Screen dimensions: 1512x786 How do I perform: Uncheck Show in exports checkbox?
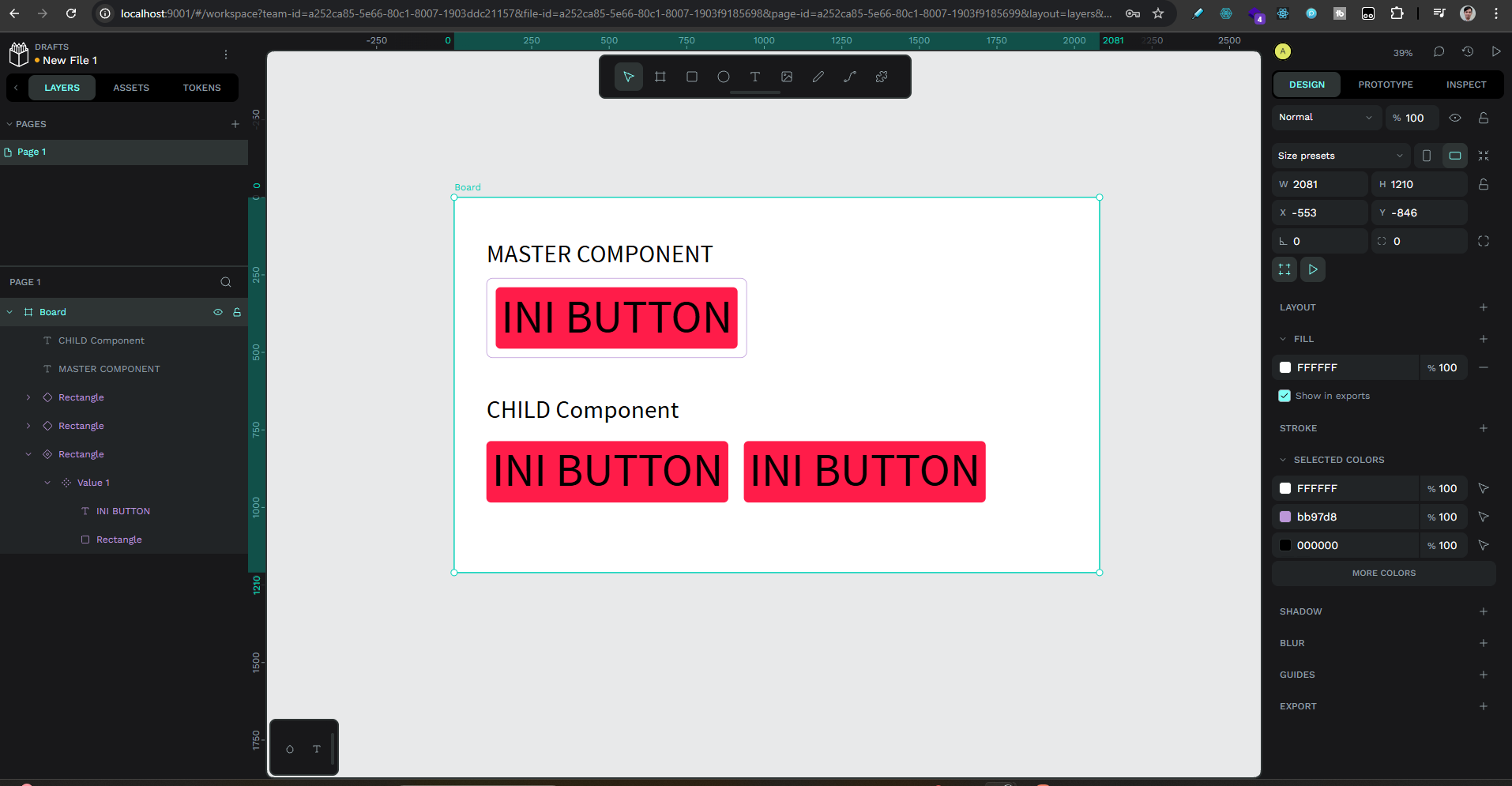tap(1284, 396)
